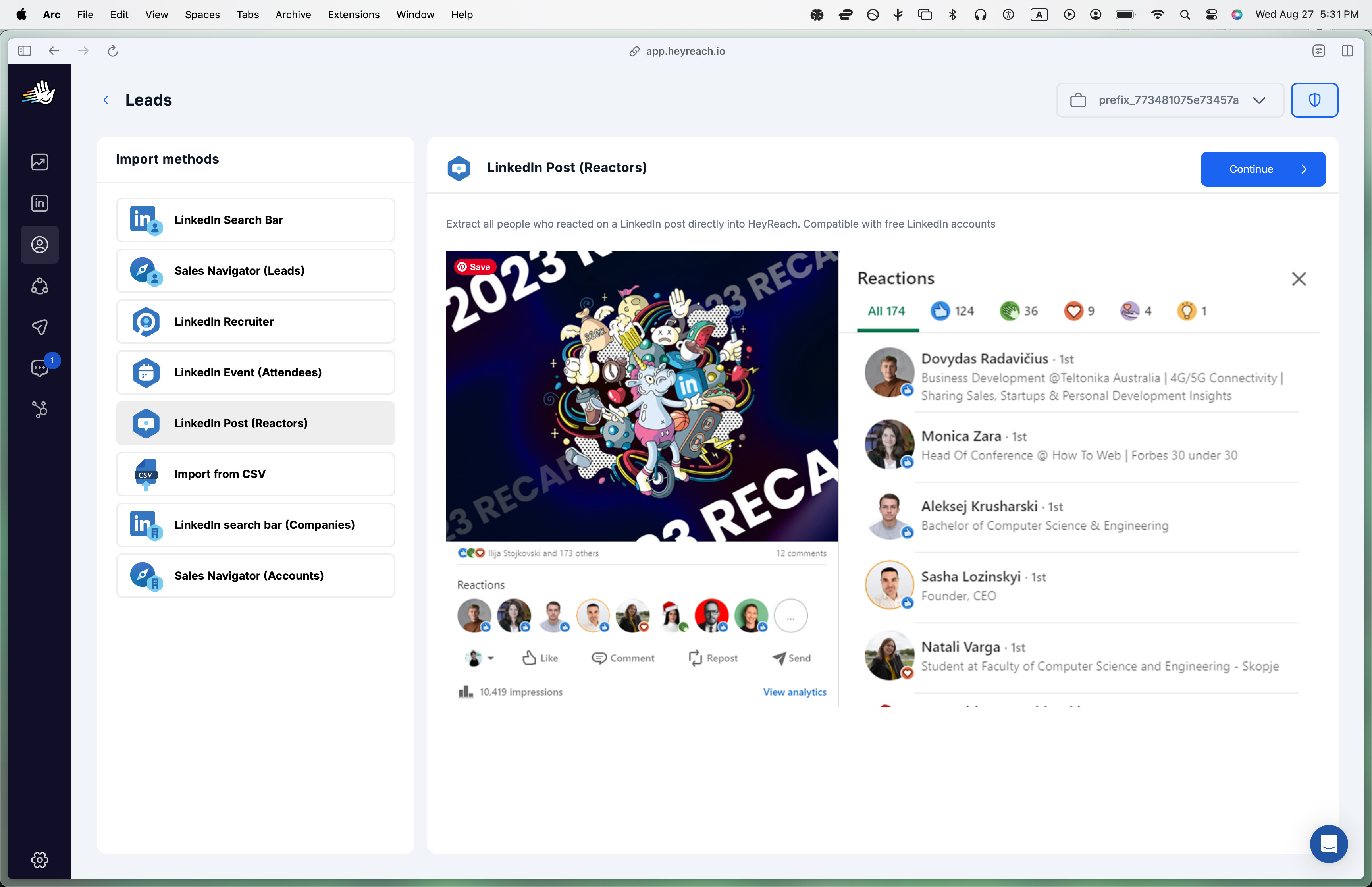
Task: Open the Intercom chat bubble widget
Action: [x=1328, y=844]
